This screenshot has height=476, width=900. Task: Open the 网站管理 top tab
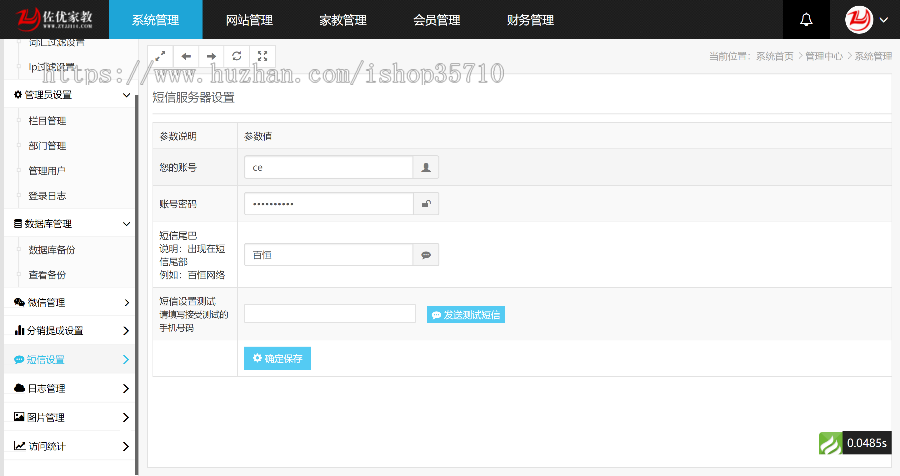pos(249,20)
